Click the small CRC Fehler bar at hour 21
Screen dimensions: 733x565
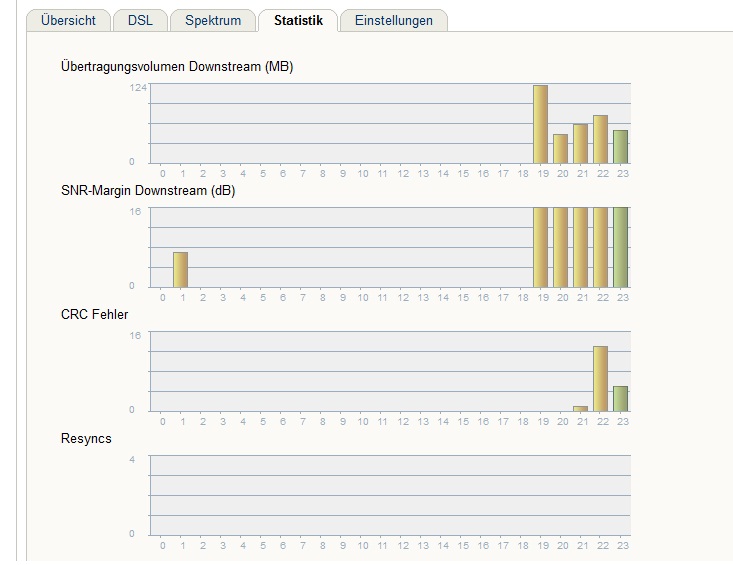(x=581, y=409)
